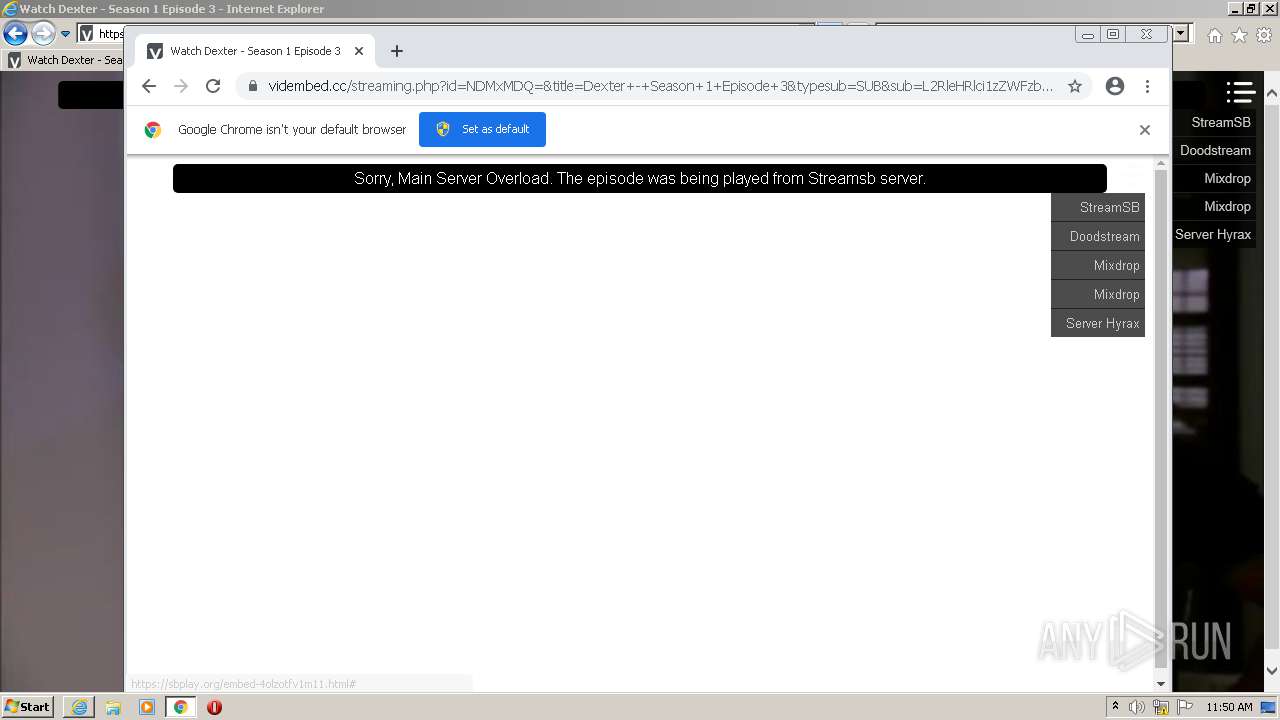Go forward in Internet Explorer

point(43,33)
